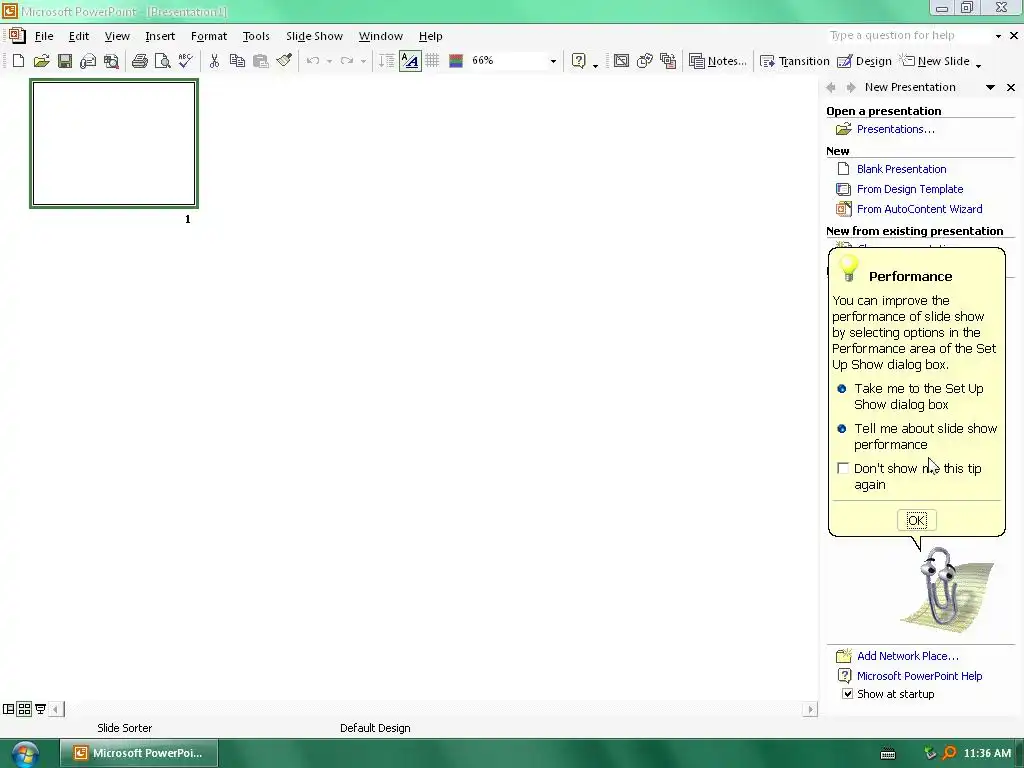
Task: Expand the Redo history dropdown arrow
Action: pyautogui.click(x=363, y=61)
